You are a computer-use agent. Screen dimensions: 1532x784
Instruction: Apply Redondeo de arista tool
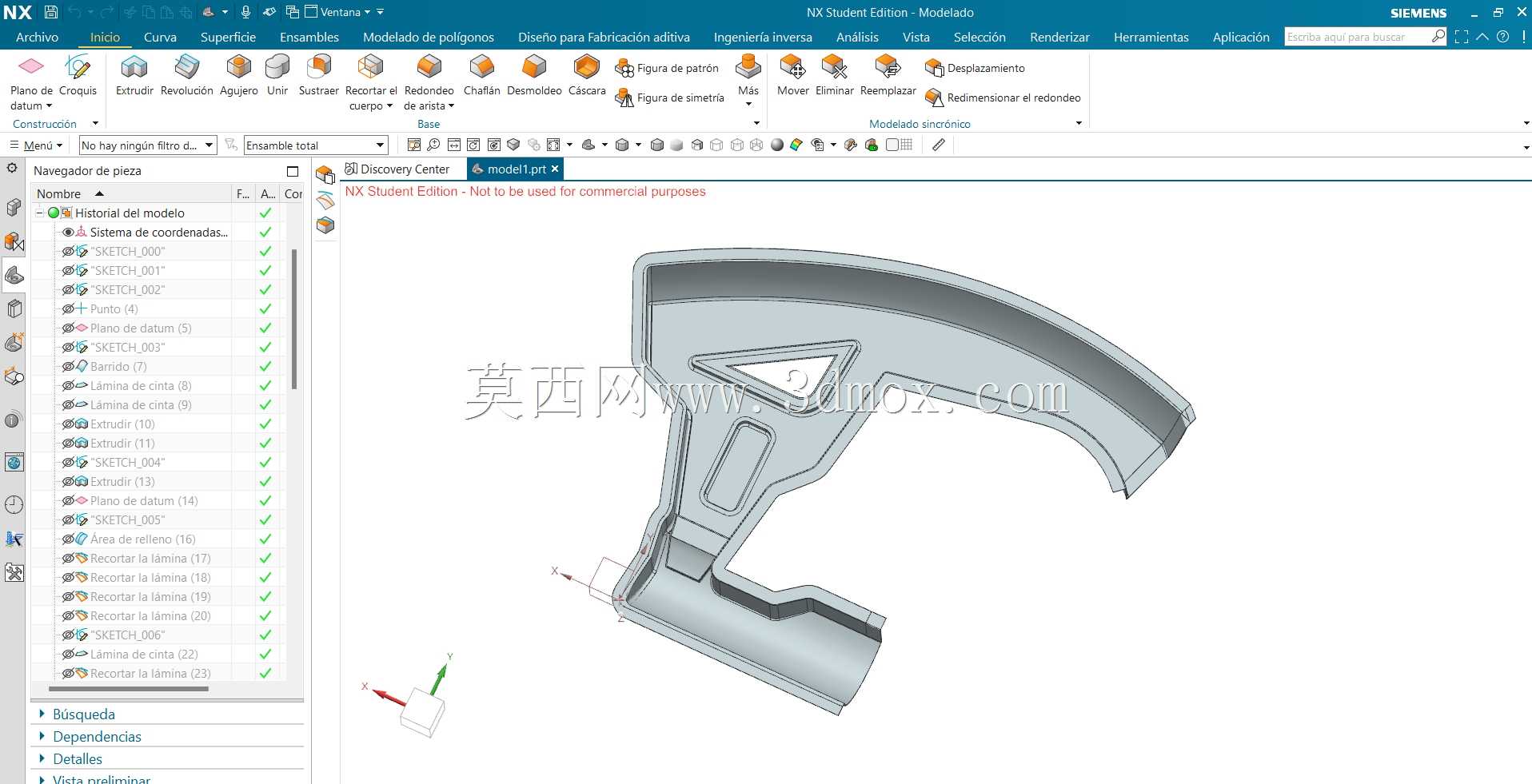[429, 67]
